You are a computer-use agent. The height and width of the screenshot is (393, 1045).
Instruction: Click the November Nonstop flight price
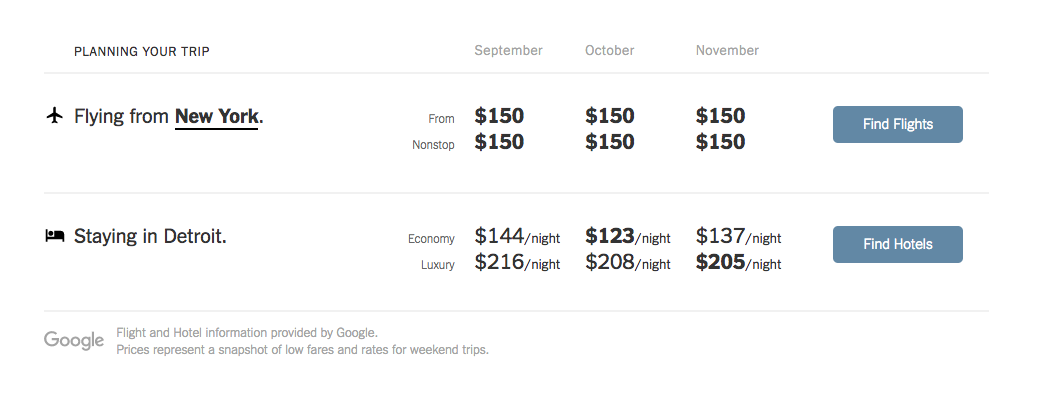[x=720, y=142]
